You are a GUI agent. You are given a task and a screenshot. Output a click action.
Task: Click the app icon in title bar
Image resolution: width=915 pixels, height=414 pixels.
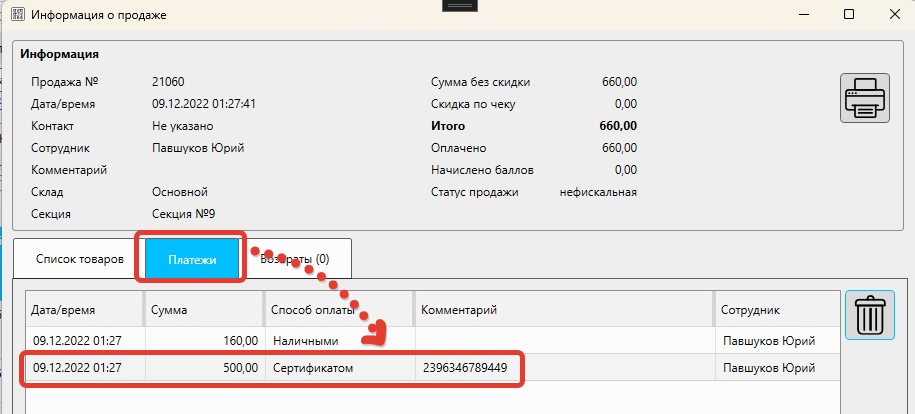(x=17, y=15)
